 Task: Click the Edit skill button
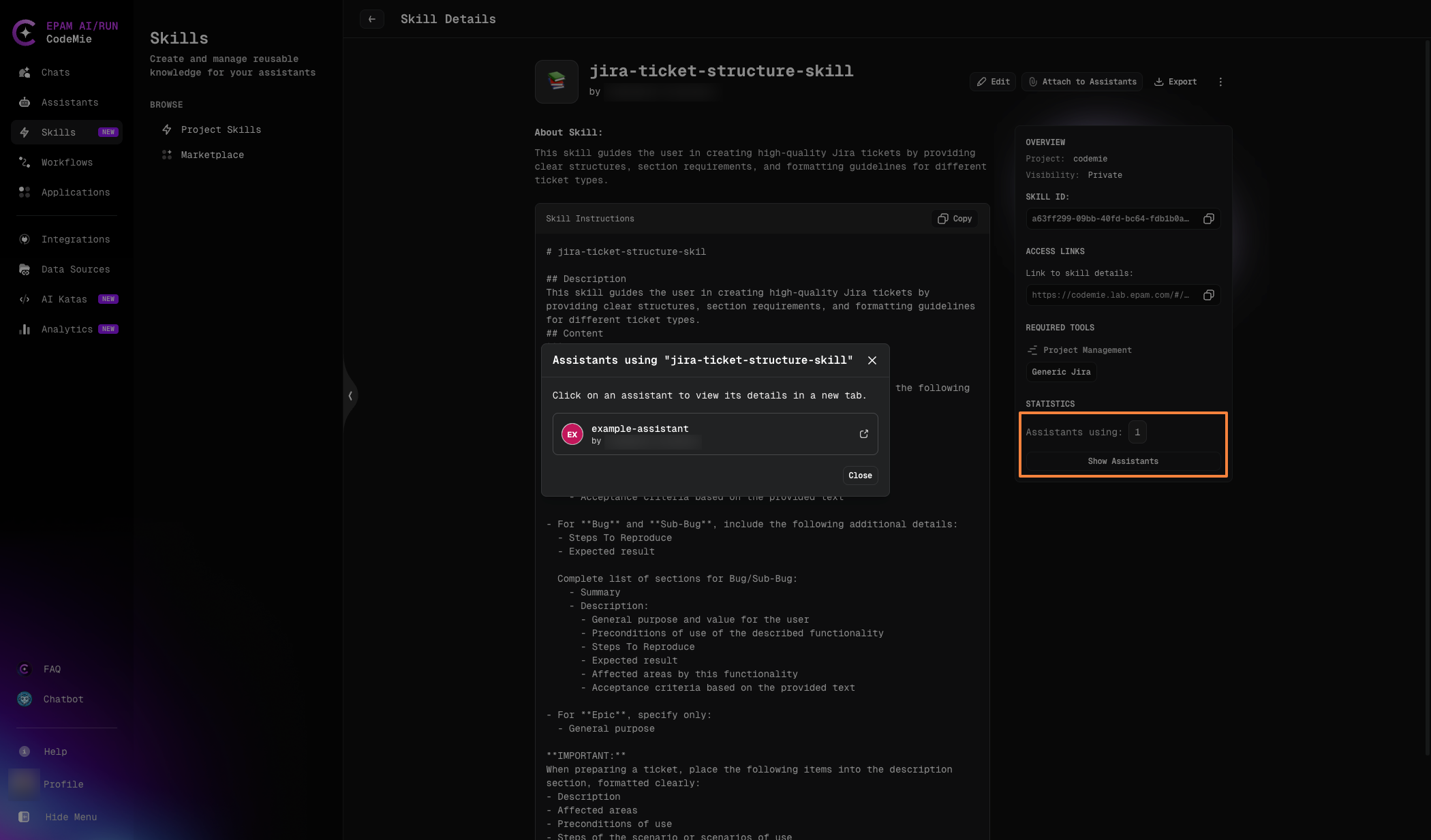coord(993,82)
